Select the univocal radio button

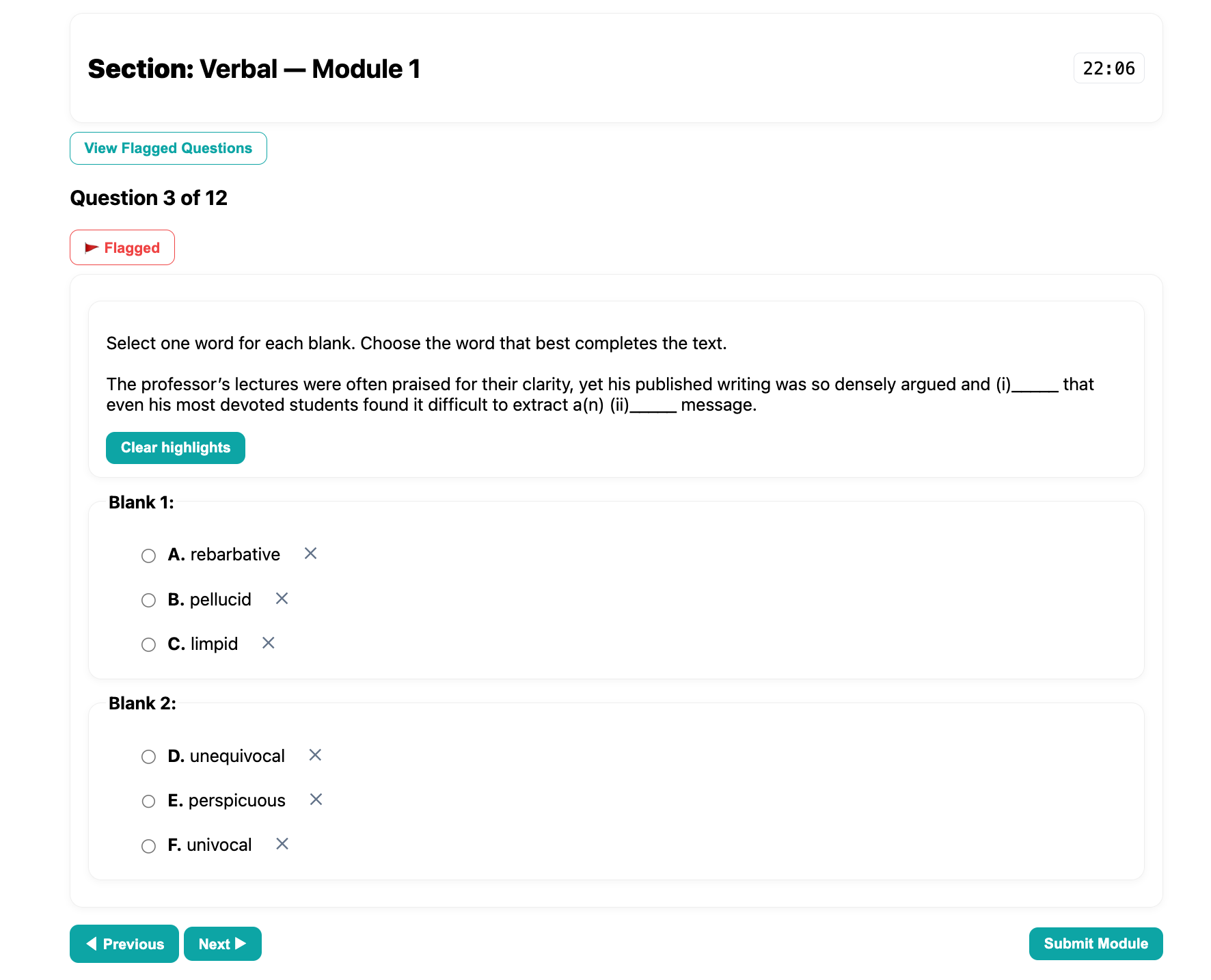point(148,845)
